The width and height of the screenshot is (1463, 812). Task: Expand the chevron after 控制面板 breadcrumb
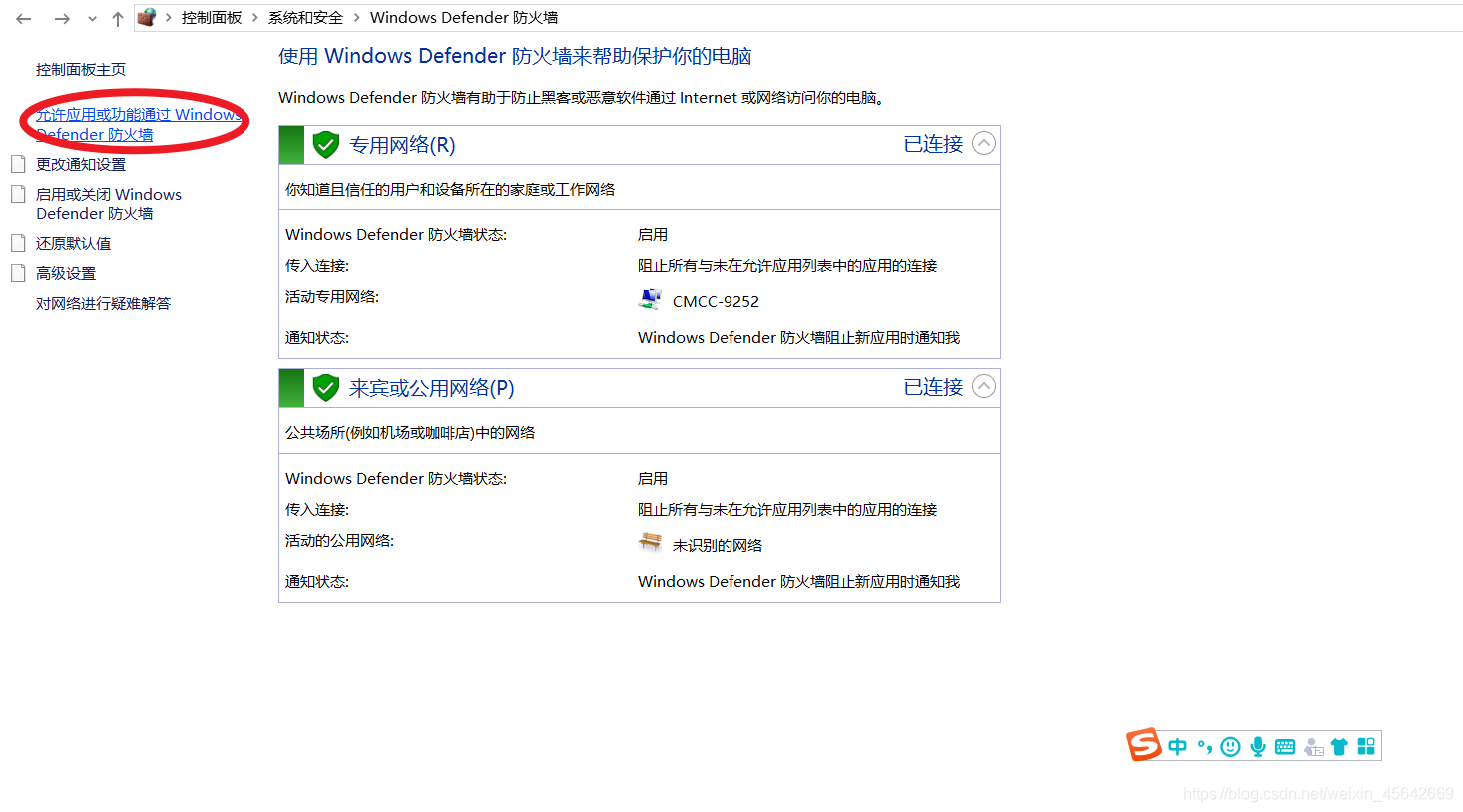(255, 18)
